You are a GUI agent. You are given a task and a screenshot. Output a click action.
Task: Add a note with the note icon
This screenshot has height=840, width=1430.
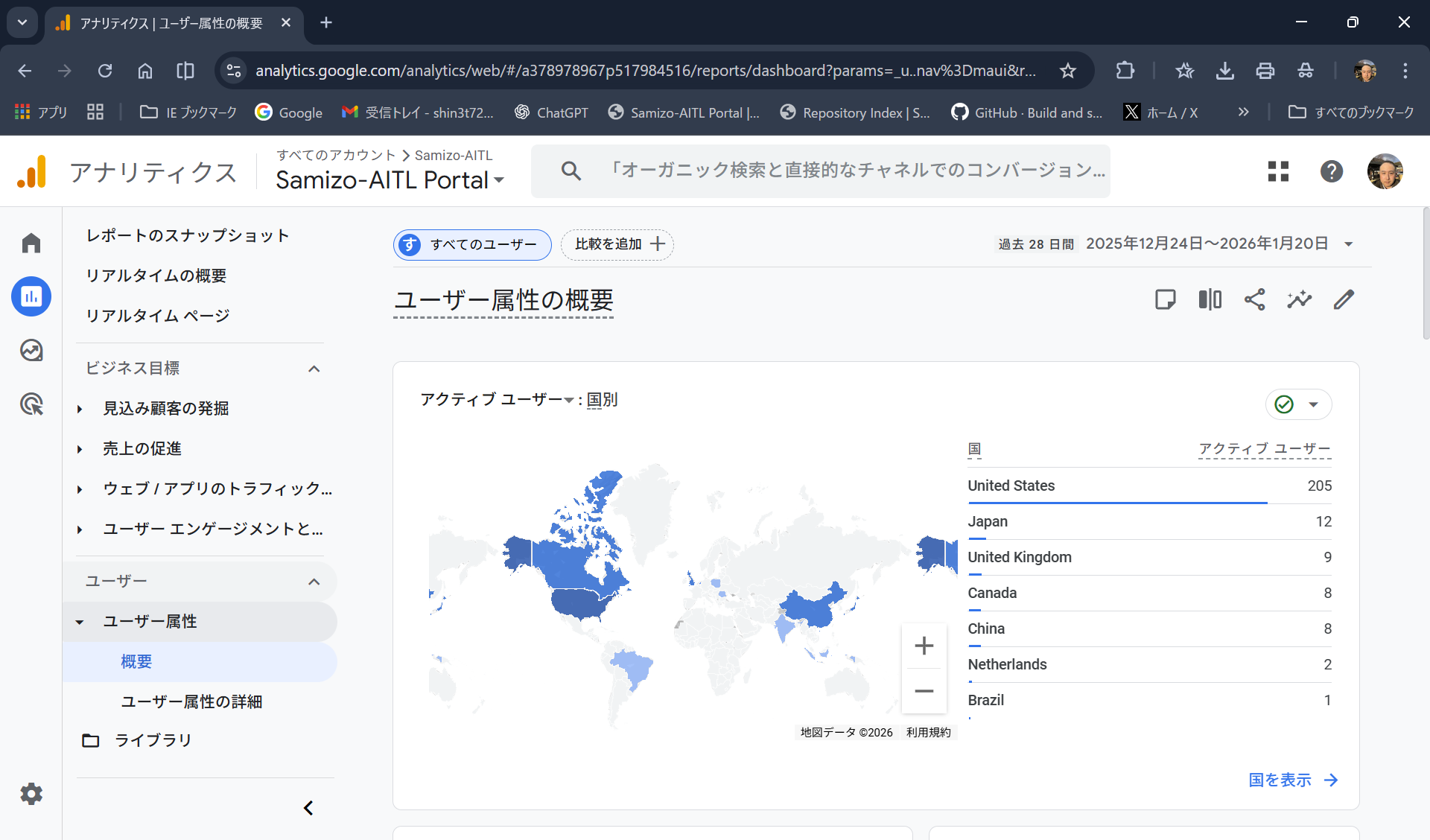pos(1166,299)
